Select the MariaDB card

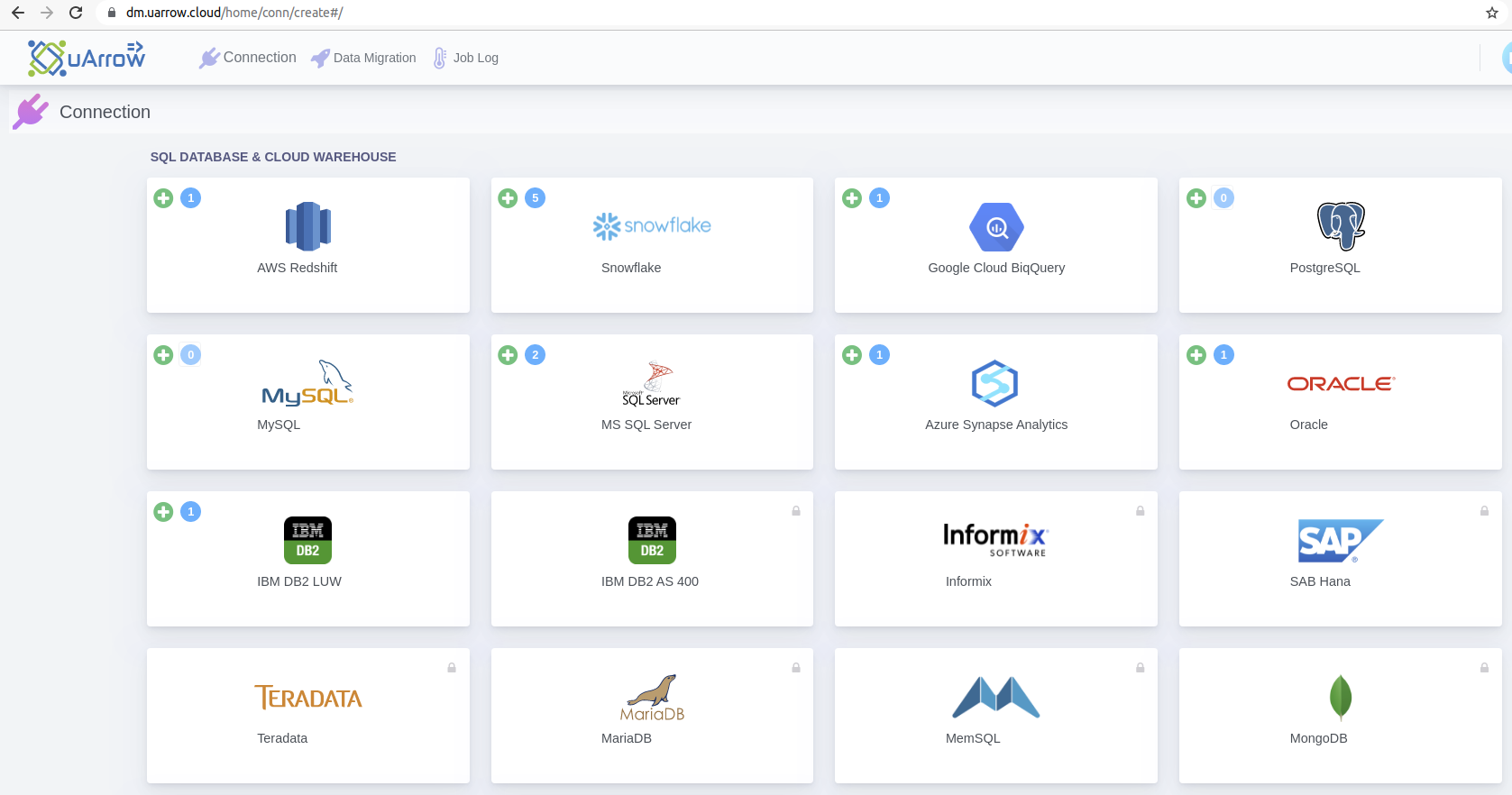point(652,716)
